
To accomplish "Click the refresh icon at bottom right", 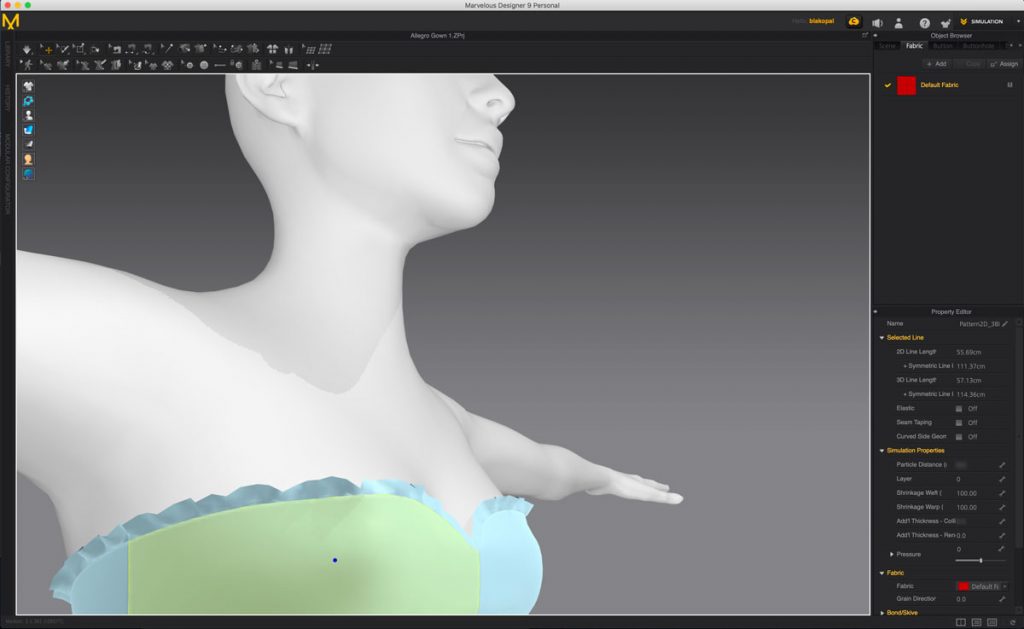I will tap(1013, 622).
